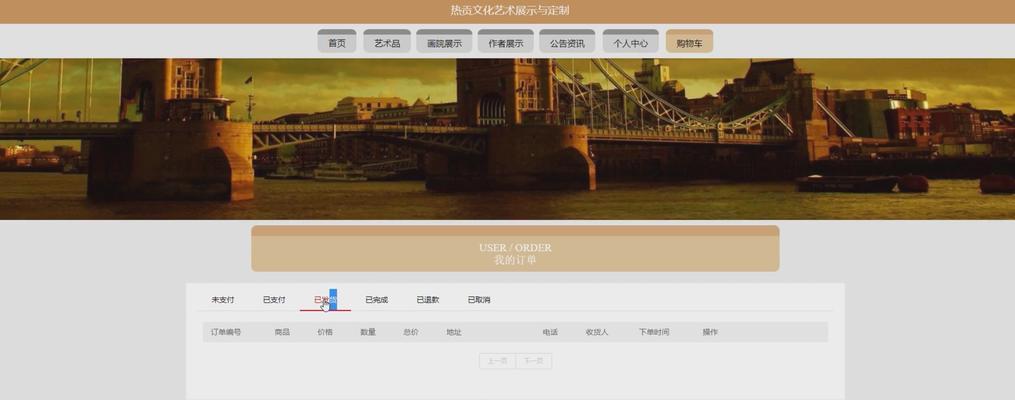Screen dimensions: 1015x400
Task: Click the 订单编号 column header
Action: click(226, 332)
